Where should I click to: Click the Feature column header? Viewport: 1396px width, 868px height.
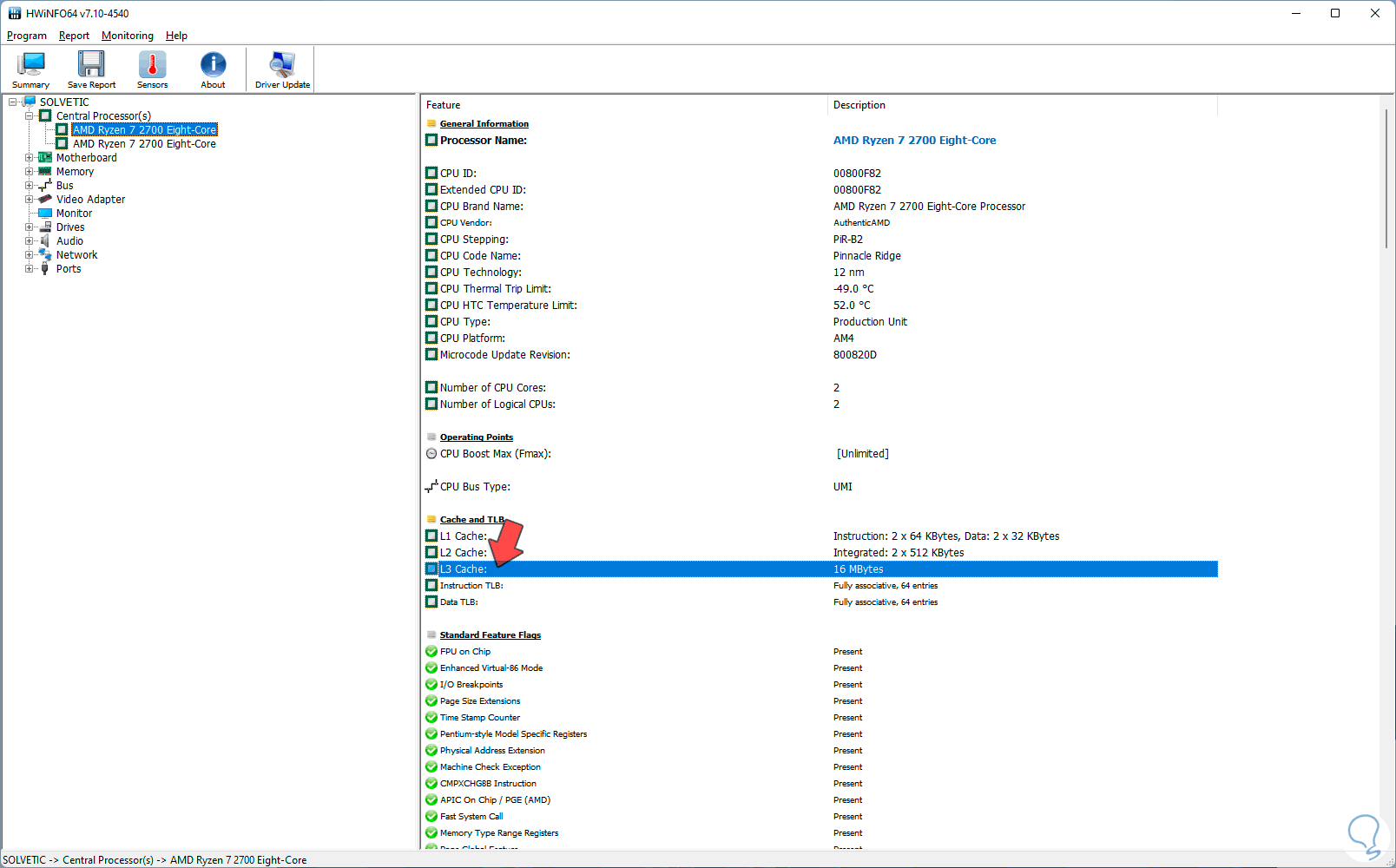(623, 105)
